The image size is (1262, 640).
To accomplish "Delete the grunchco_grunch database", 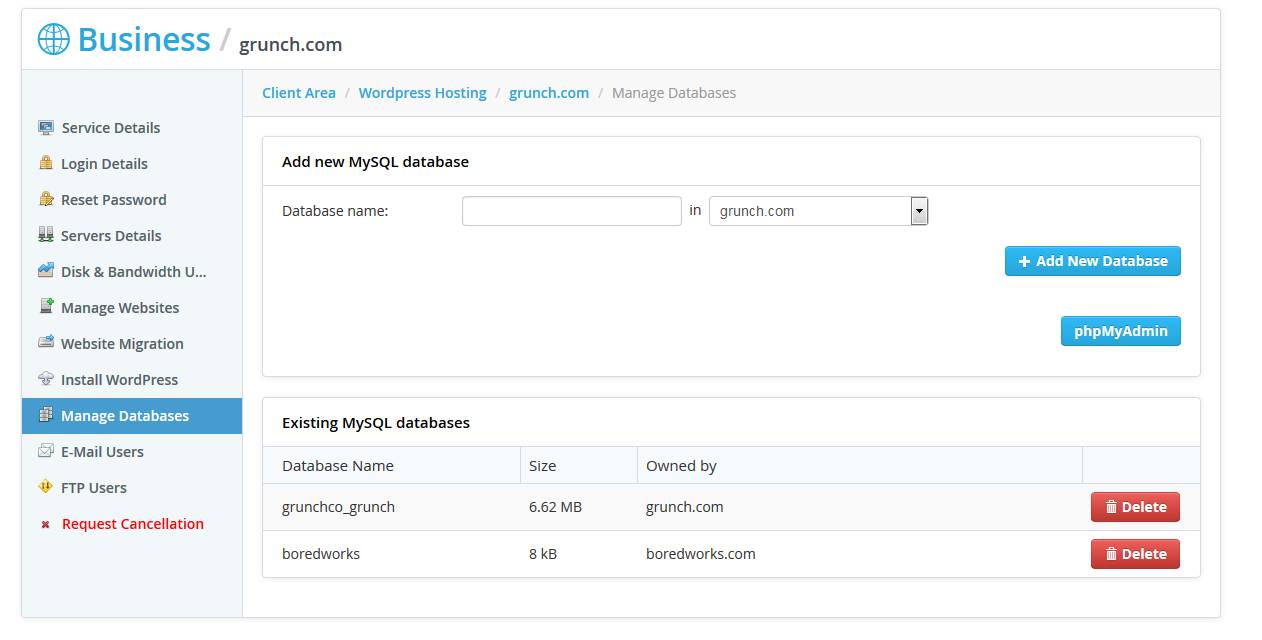I will [1135, 507].
